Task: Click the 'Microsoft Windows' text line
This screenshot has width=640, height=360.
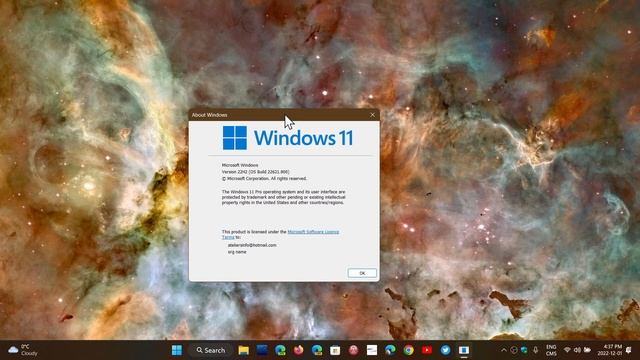Action: click(x=240, y=165)
